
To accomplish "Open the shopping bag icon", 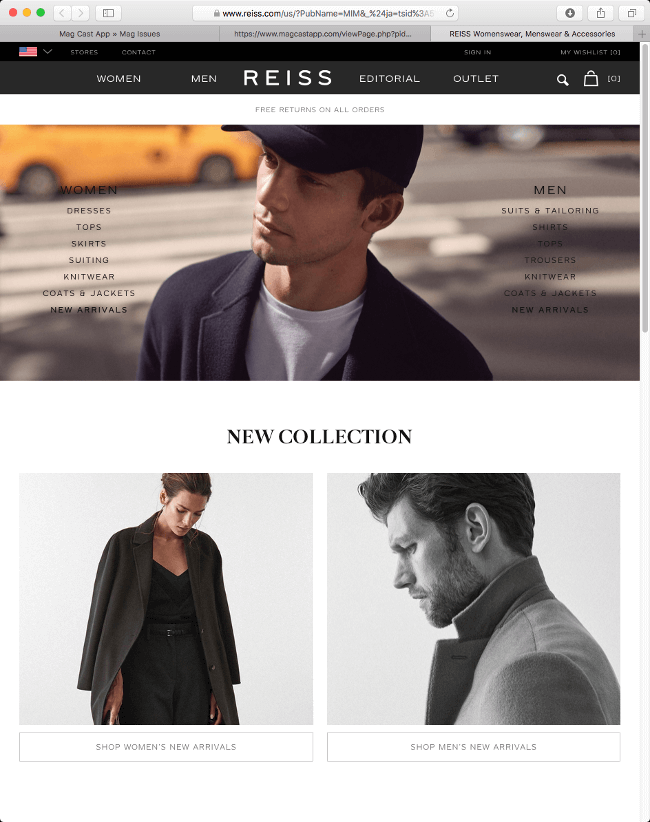I will (x=591, y=79).
